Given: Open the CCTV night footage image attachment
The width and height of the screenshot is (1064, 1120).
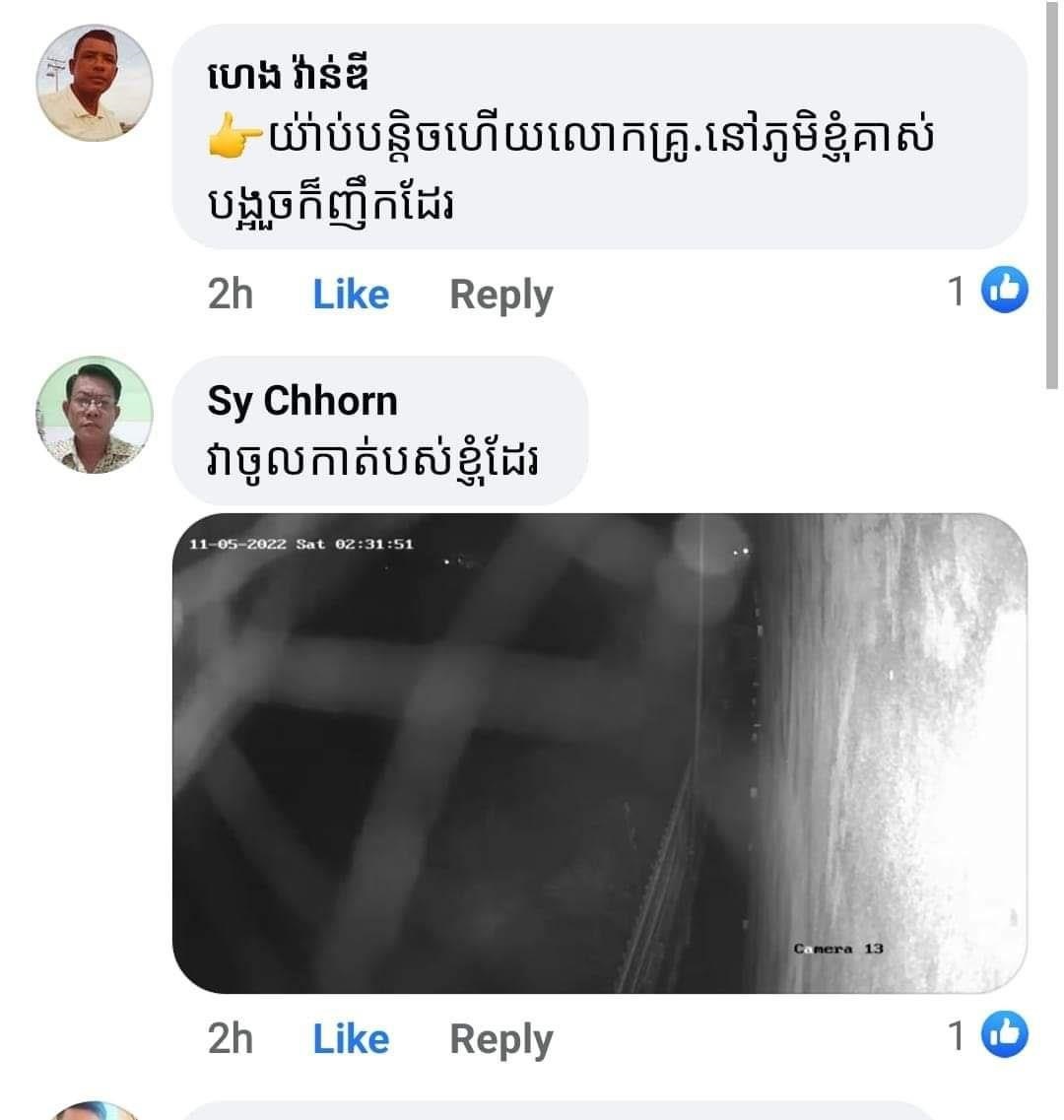Looking at the screenshot, I should (599, 753).
